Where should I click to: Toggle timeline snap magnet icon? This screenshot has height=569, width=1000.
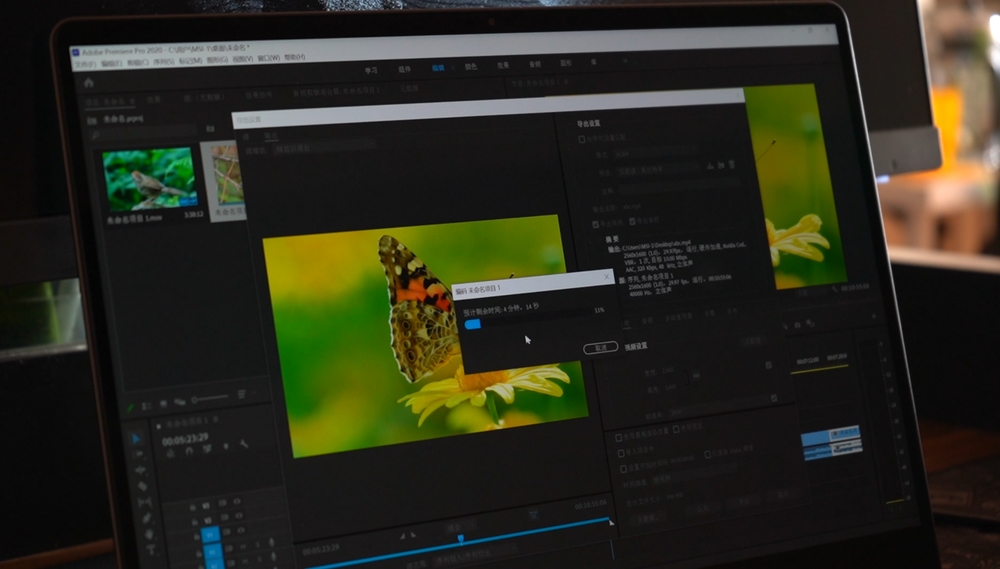(x=189, y=450)
